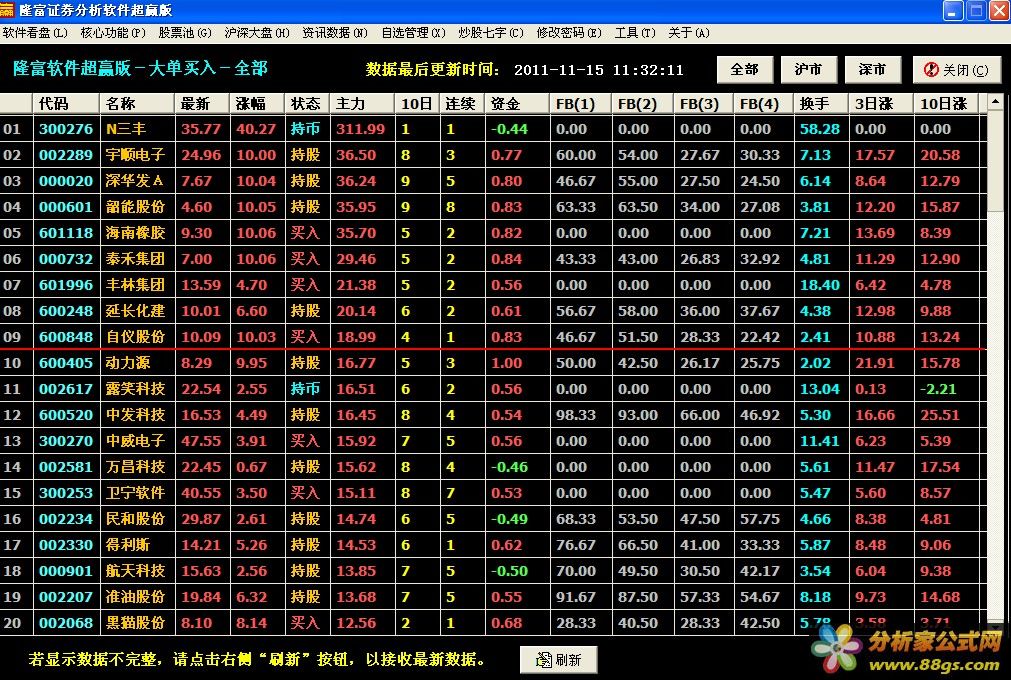Open the 沪深大盘(H) menu
This screenshot has width=1011, height=680.
pyautogui.click(x=257, y=33)
